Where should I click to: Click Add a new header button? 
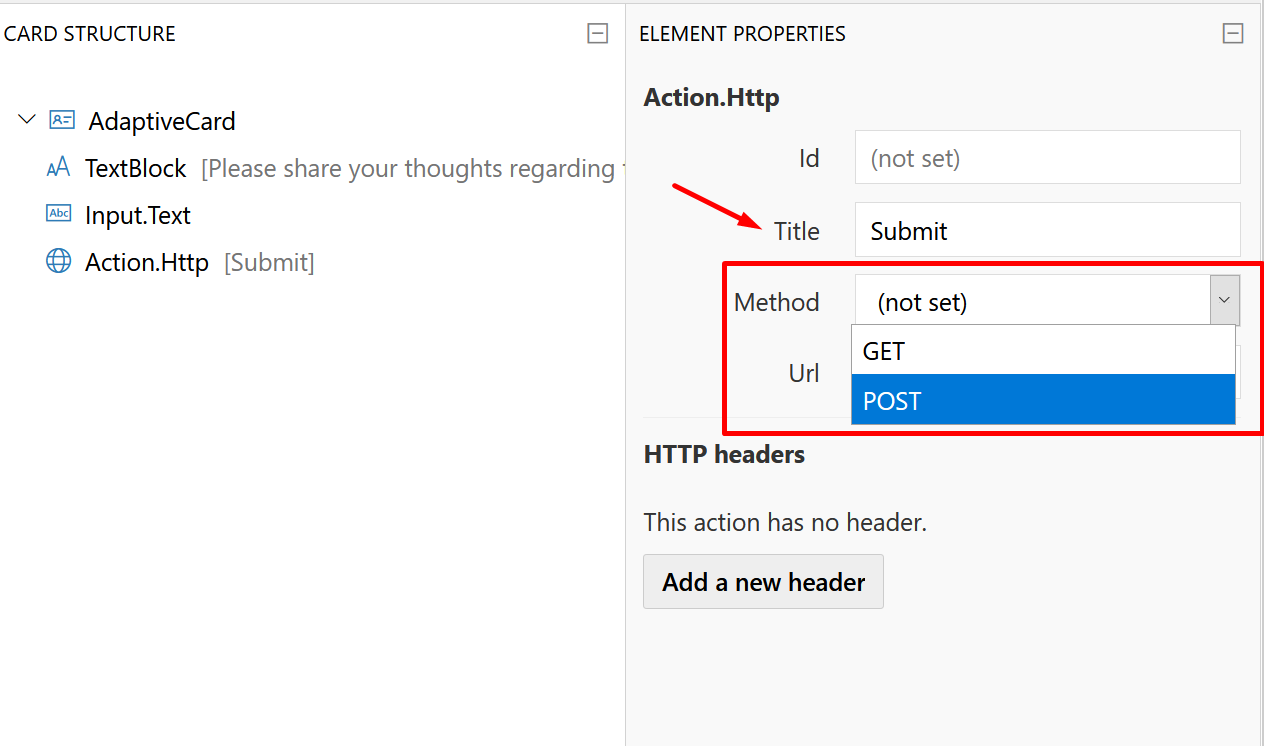click(763, 581)
